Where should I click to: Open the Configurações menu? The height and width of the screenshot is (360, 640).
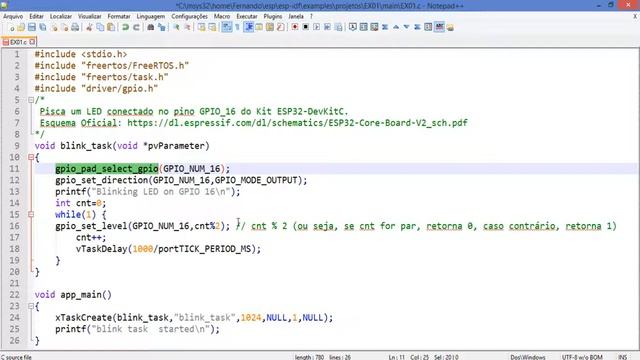pyautogui.click(x=189, y=16)
